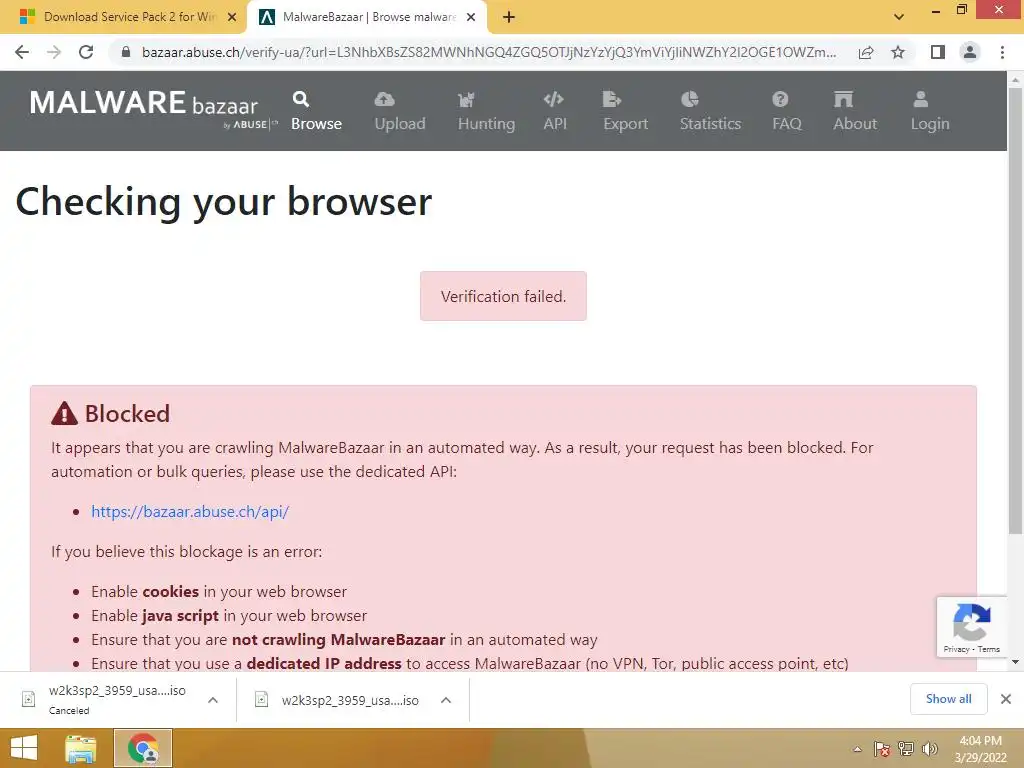Open reCAPTCHA Privacy link
The width and height of the screenshot is (1024, 768).
(955, 649)
